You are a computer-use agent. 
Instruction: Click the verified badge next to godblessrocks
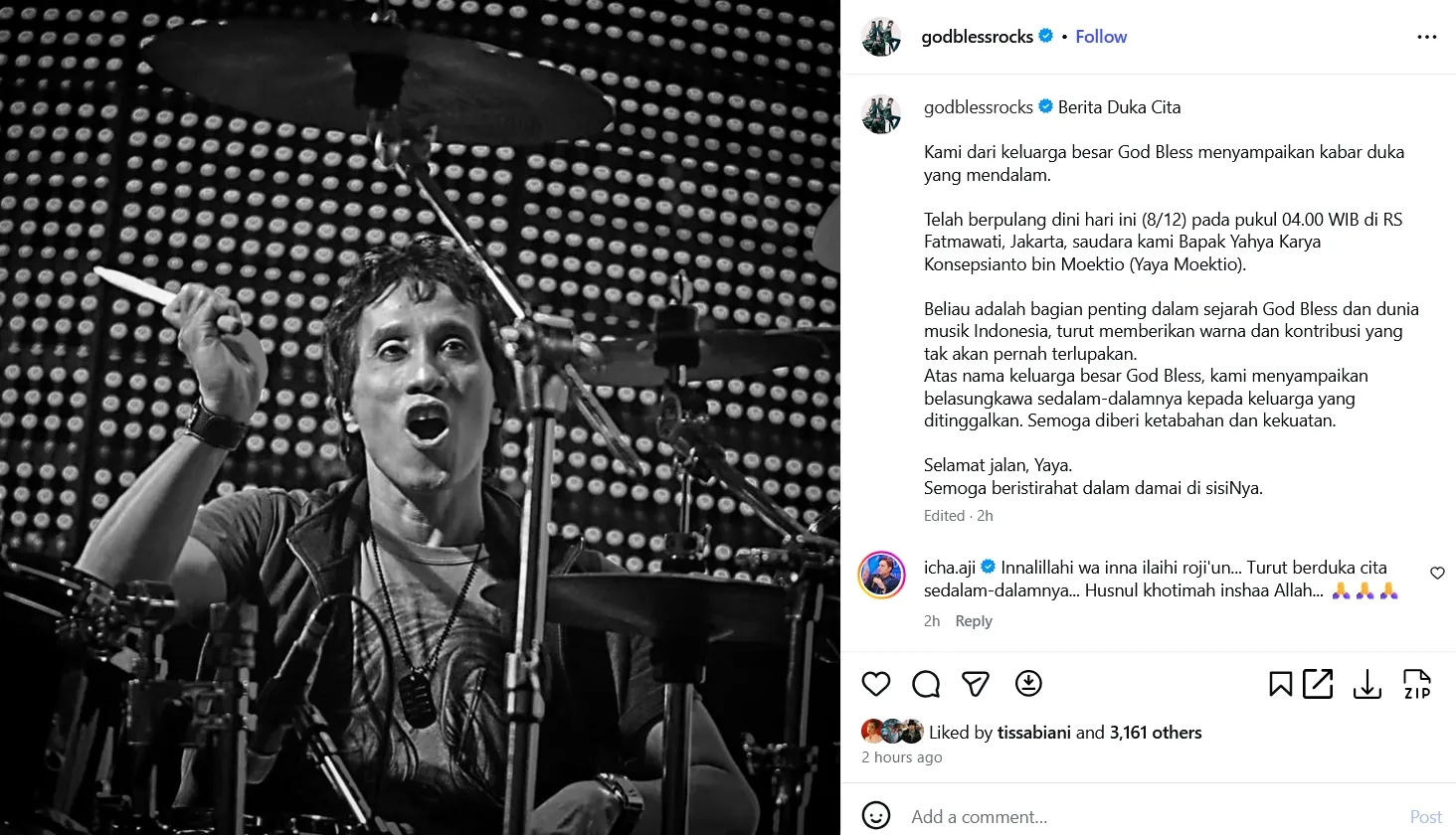[x=1044, y=36]
